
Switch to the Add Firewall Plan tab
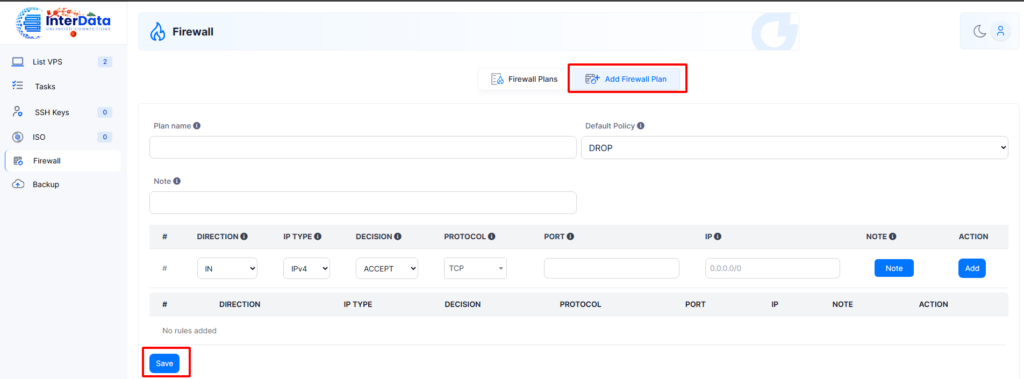tap(626, 79)
